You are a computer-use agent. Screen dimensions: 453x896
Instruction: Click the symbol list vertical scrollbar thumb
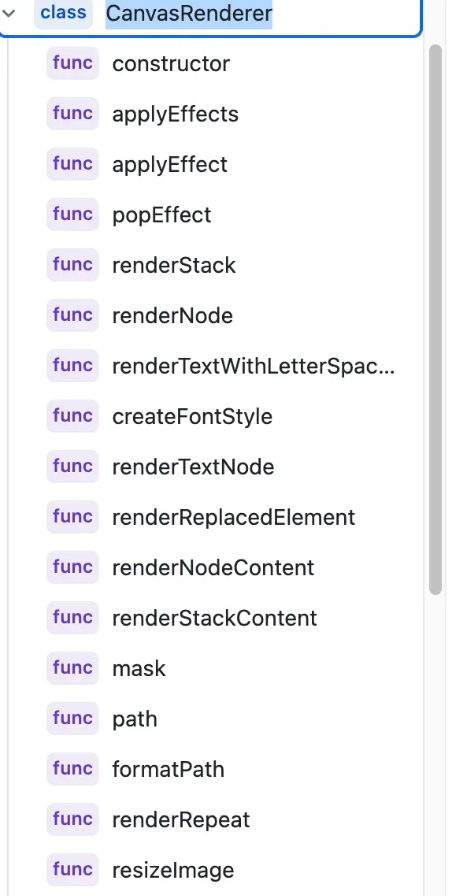(435, 319)
